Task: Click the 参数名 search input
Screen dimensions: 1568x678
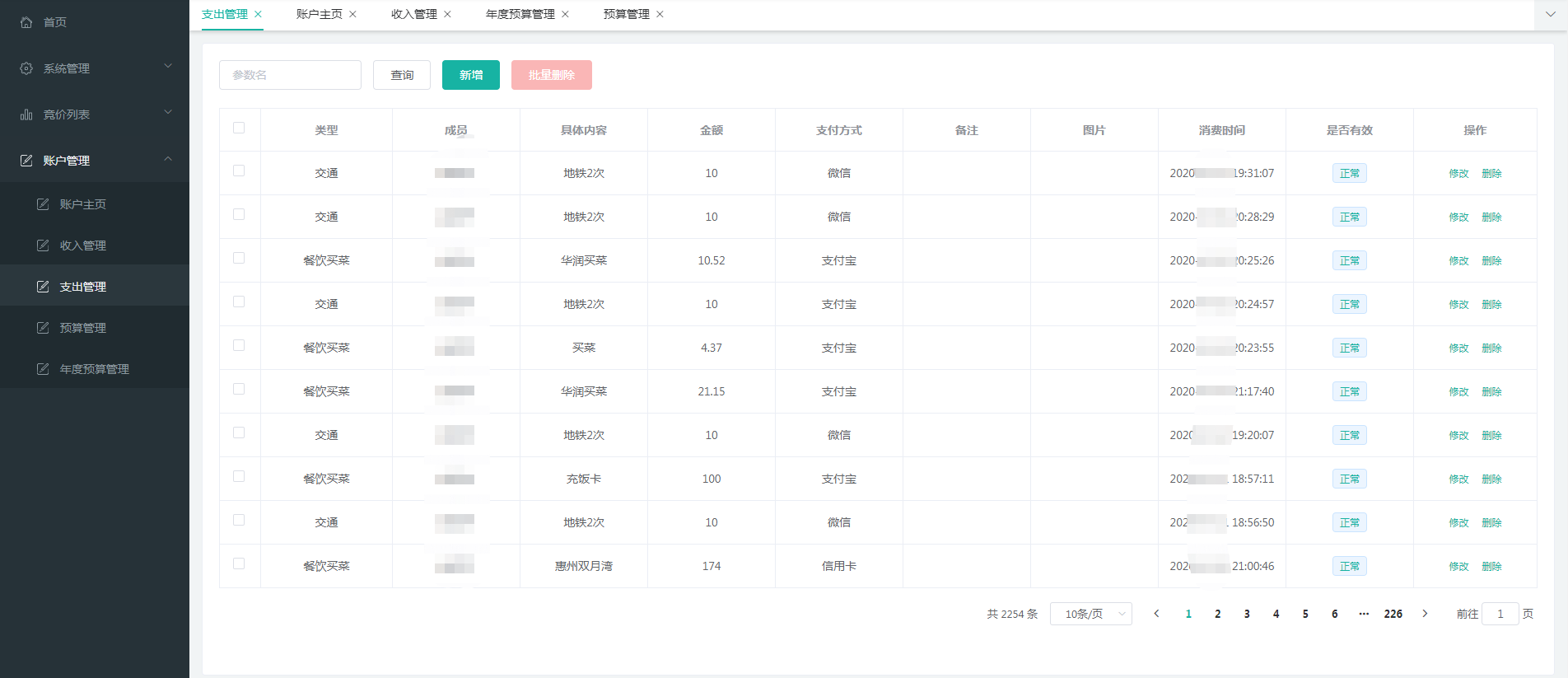Action: click(290, 75)
